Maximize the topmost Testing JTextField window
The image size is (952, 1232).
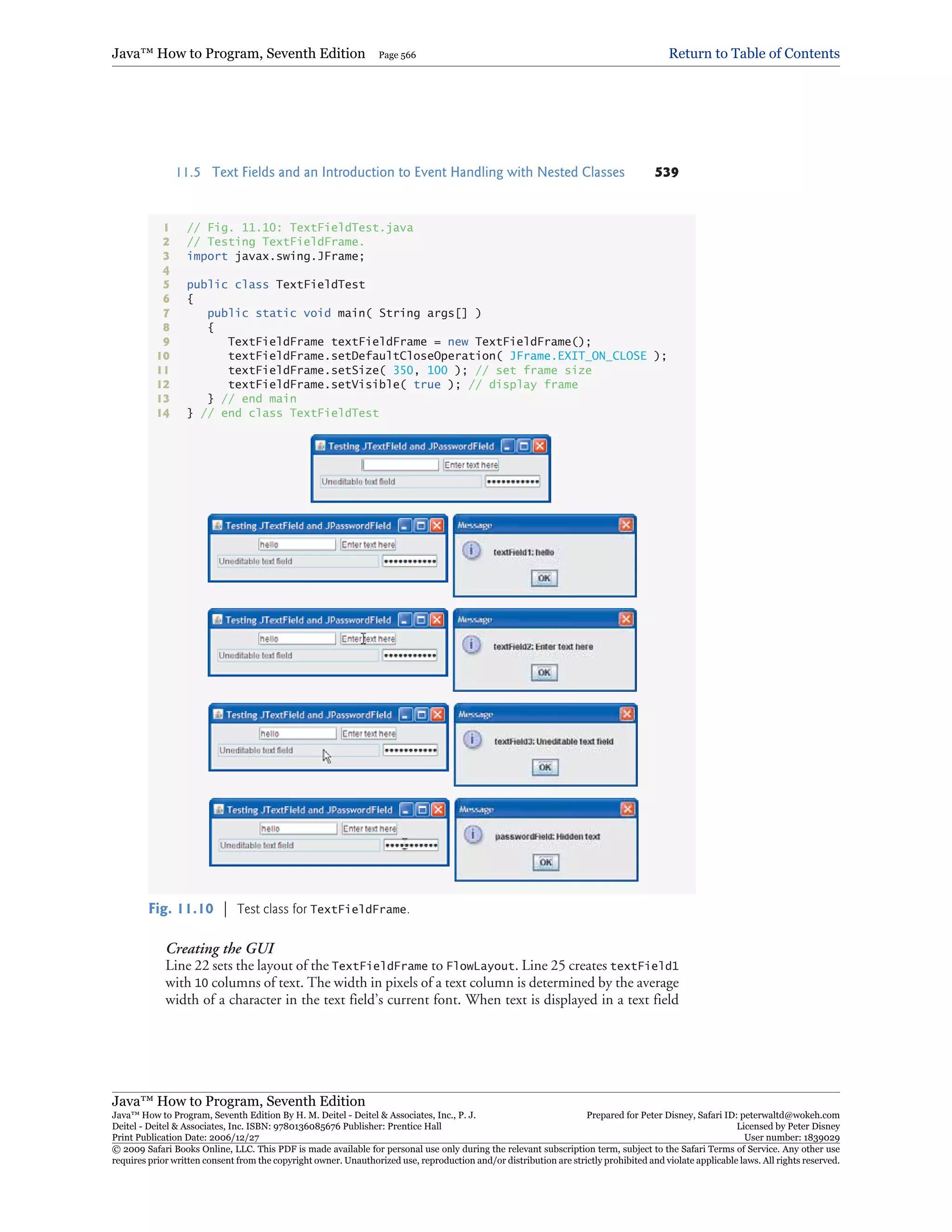(524, 446)
